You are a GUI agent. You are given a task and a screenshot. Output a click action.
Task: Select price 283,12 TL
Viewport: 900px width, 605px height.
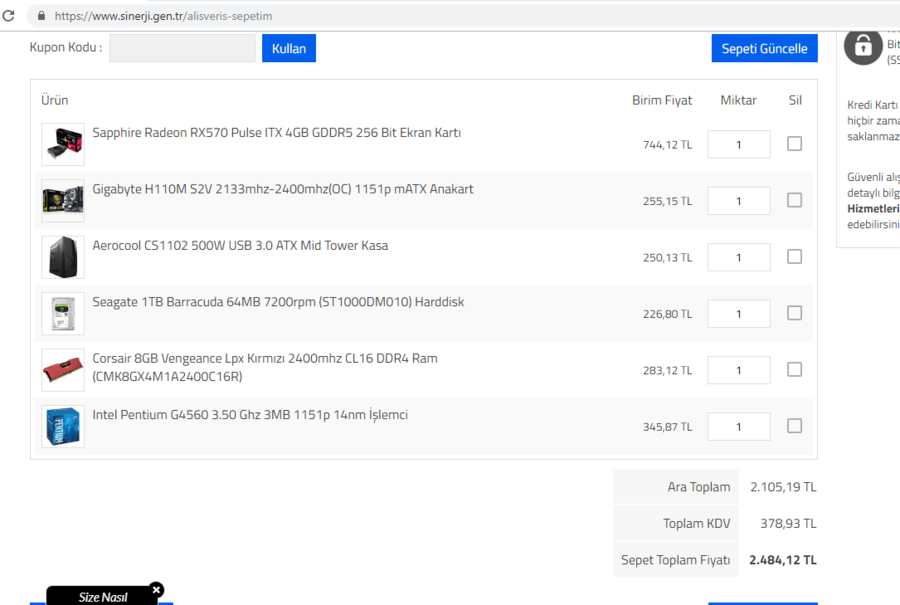click(668, 371)
